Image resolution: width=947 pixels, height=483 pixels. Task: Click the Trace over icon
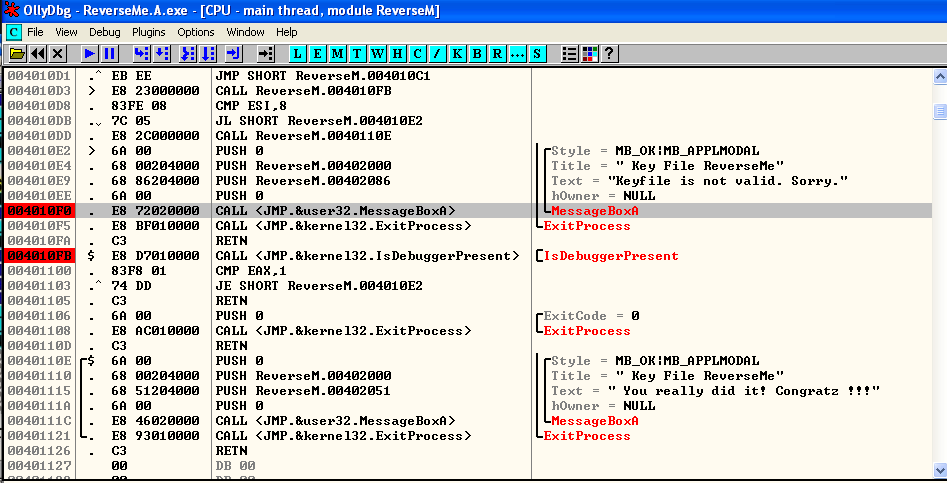[208, 54]
